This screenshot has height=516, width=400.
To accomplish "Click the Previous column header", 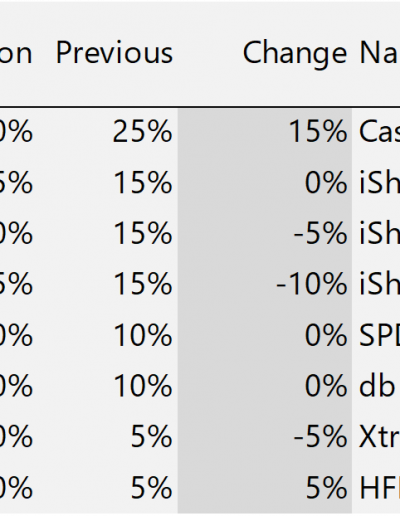I will click(x=114, y=52).
